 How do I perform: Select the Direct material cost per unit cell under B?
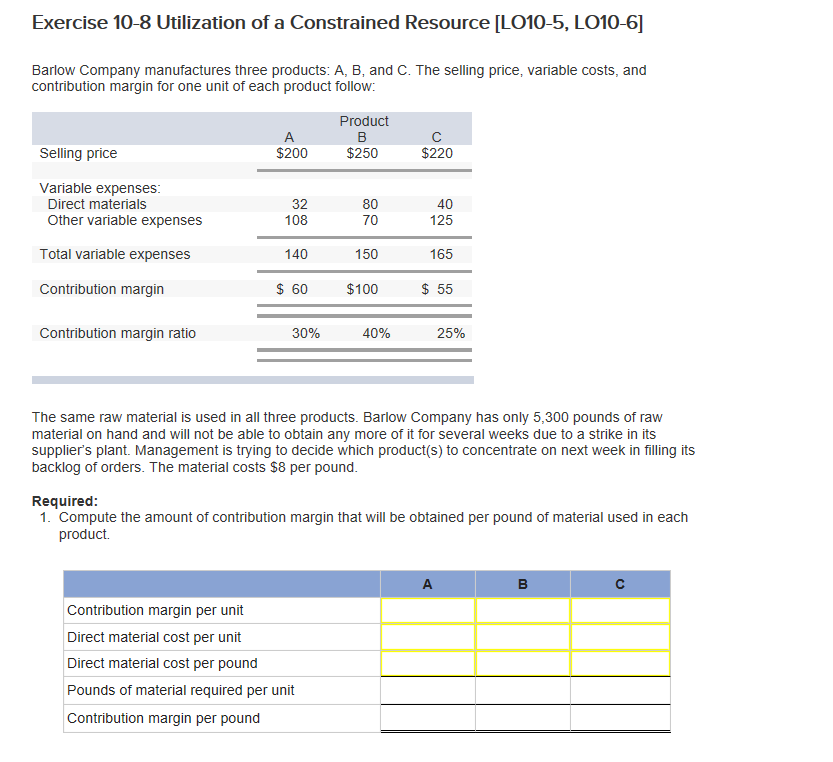point(522,637)
